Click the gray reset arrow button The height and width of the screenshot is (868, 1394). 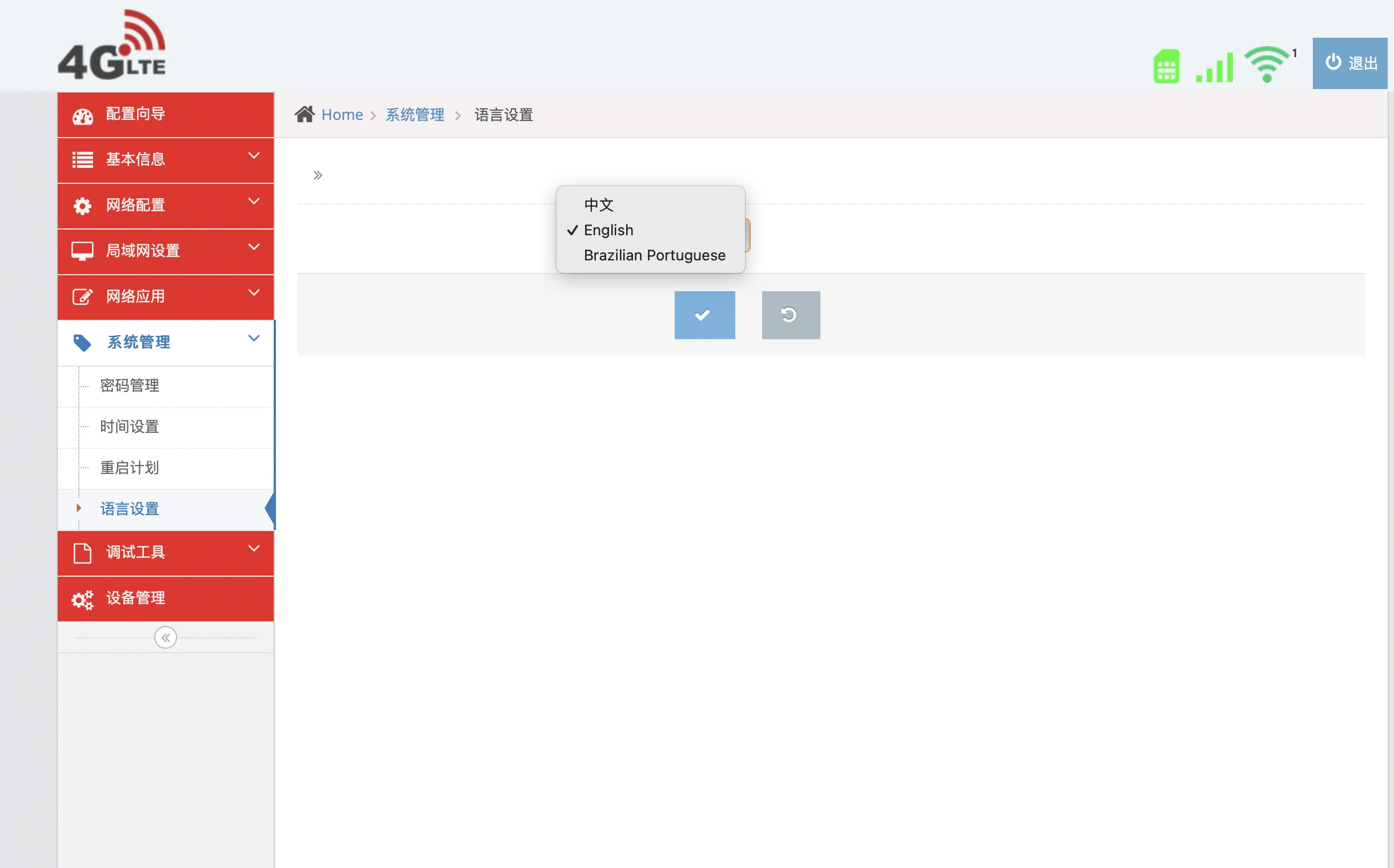[790, 315]
